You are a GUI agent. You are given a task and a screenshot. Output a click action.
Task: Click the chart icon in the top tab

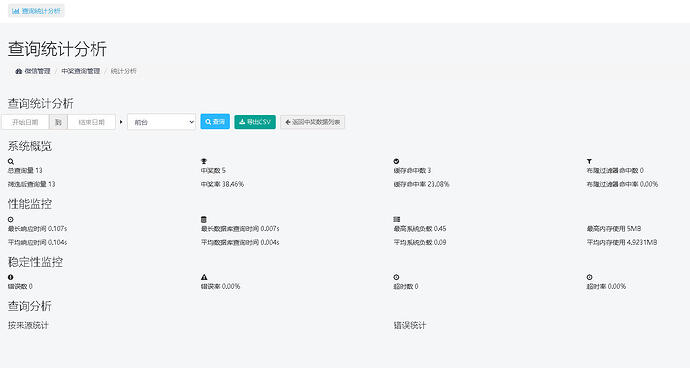tap(16, 11)
